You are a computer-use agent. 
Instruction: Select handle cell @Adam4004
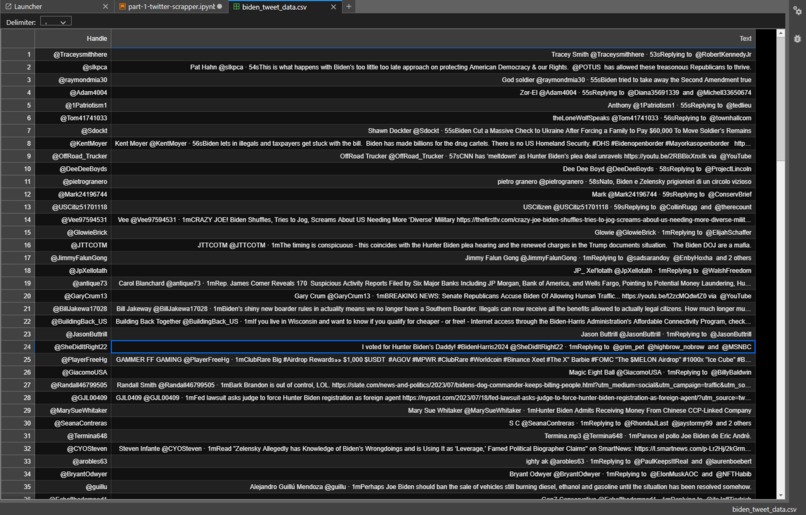click(73, 93)
